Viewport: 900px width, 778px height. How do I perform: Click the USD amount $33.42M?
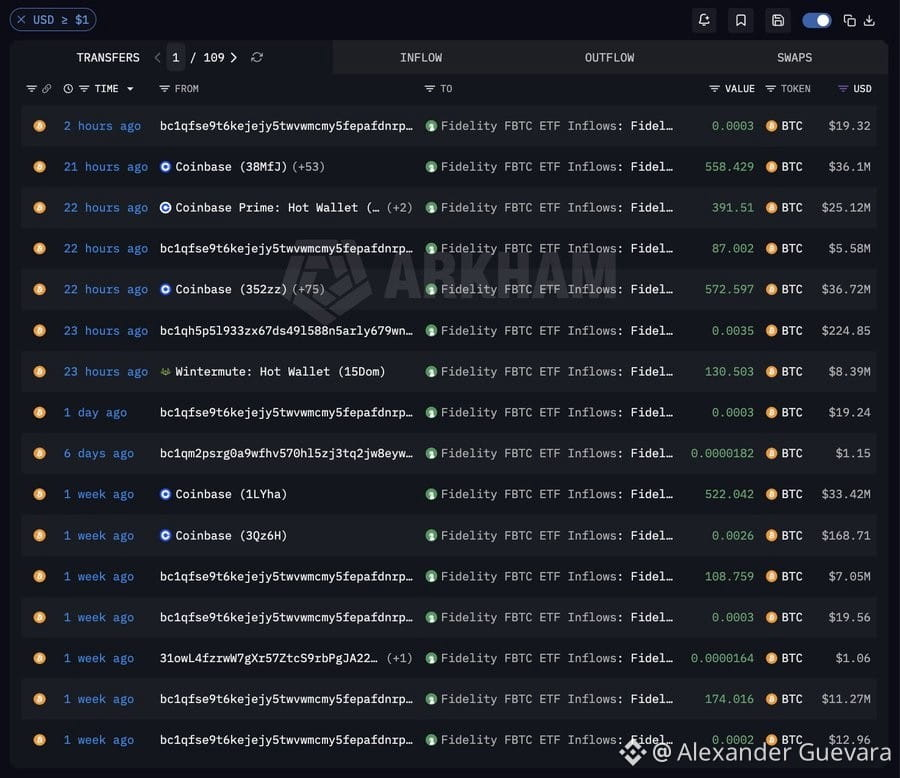click(x=845, y=494)
